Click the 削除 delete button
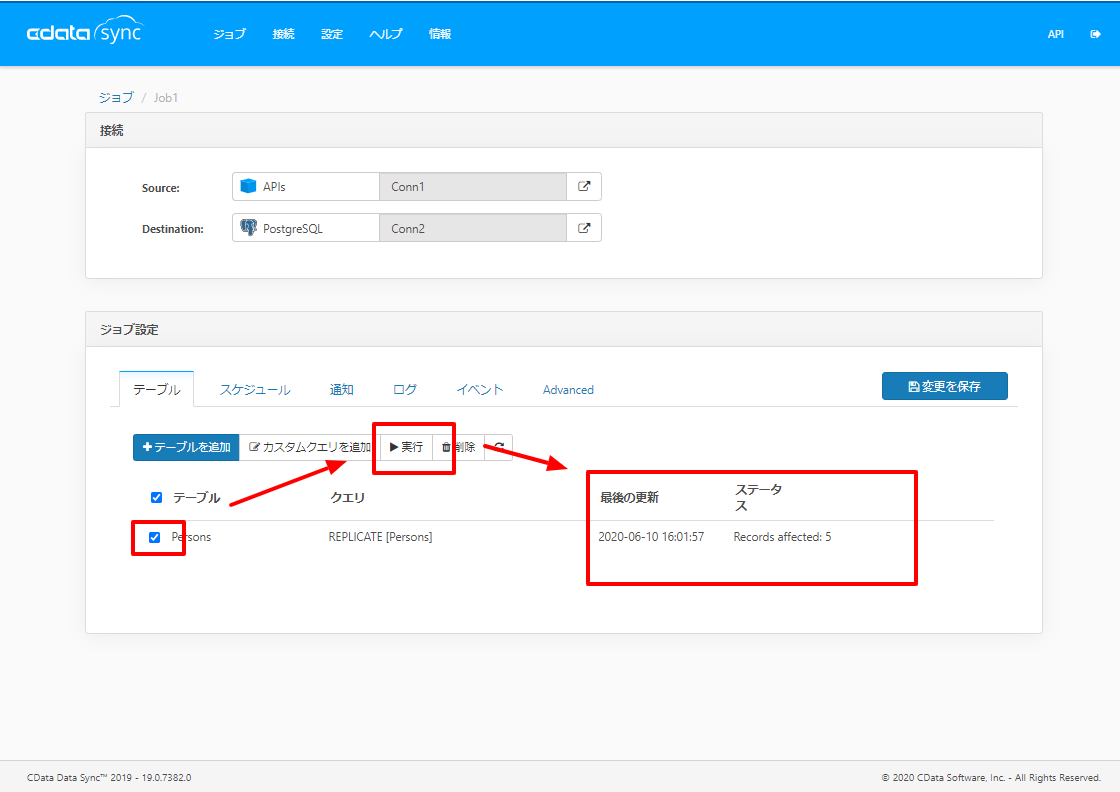This screenshot has height=792, width=1120. pyautogui.click(x=459, y=447)
